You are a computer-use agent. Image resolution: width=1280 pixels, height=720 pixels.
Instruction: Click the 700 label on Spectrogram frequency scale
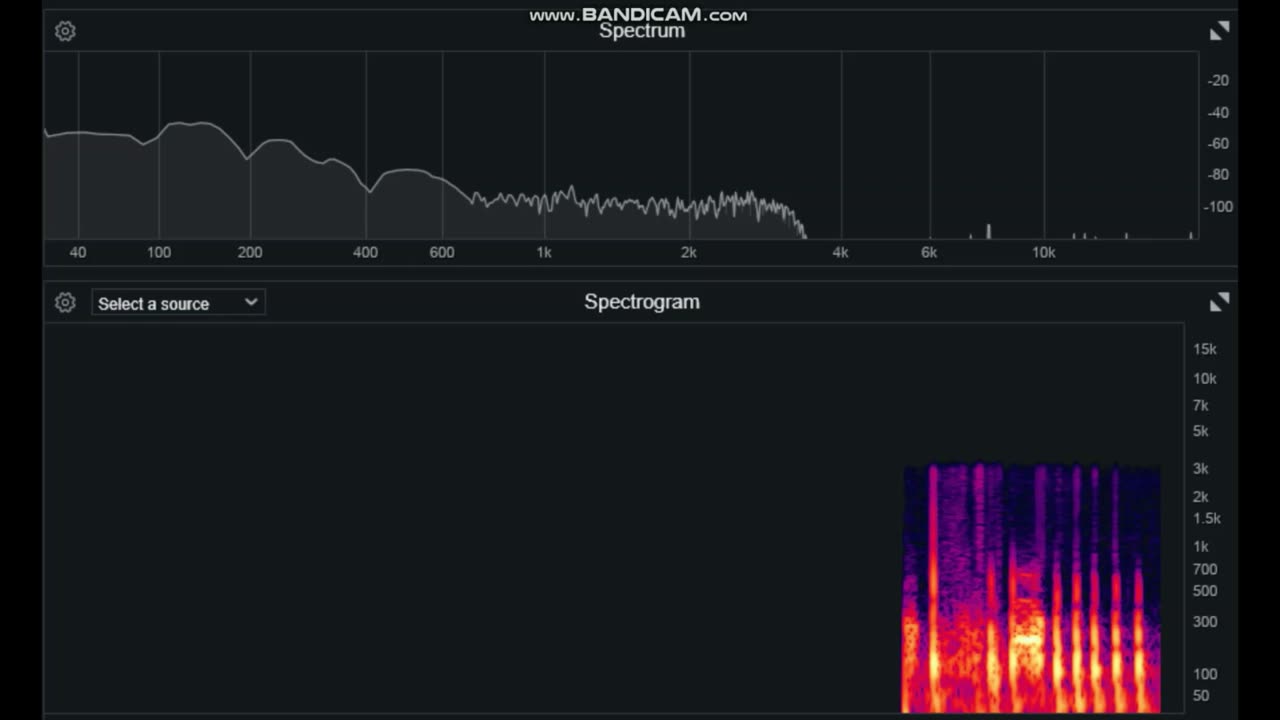pyautogui.click(x=1205, y=569)
